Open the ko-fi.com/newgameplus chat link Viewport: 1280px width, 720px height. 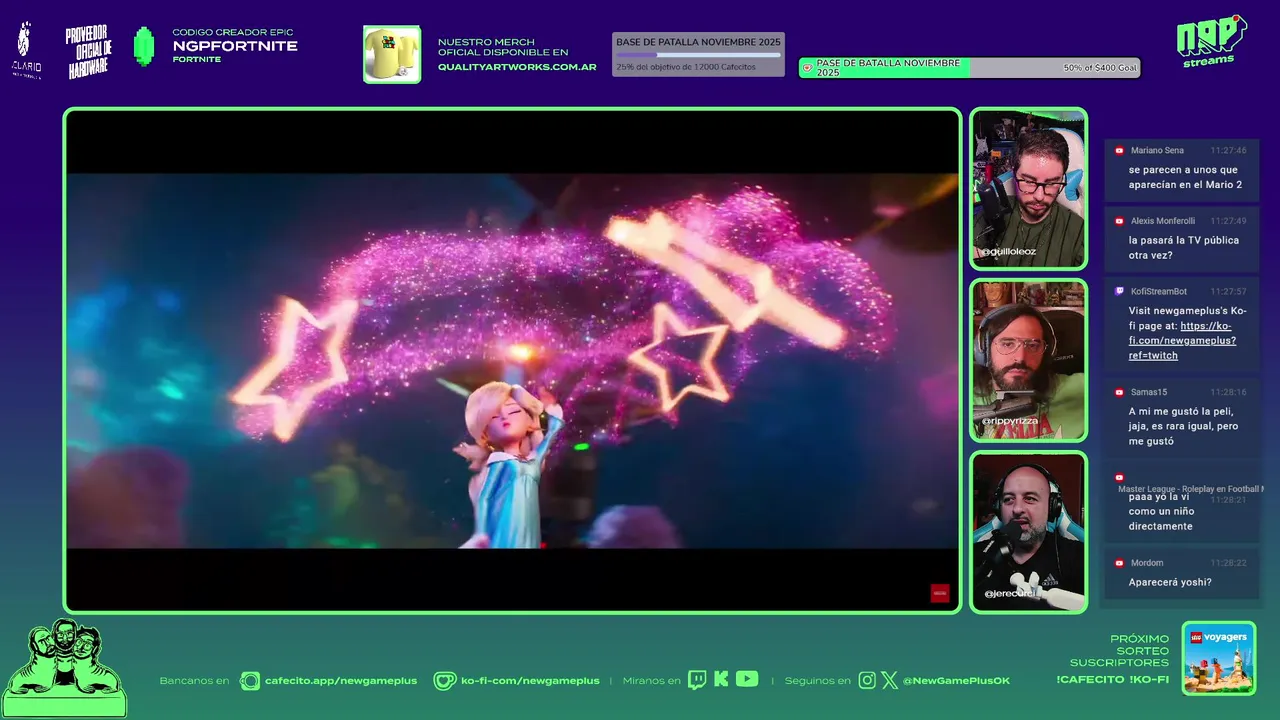(1183, 340)
